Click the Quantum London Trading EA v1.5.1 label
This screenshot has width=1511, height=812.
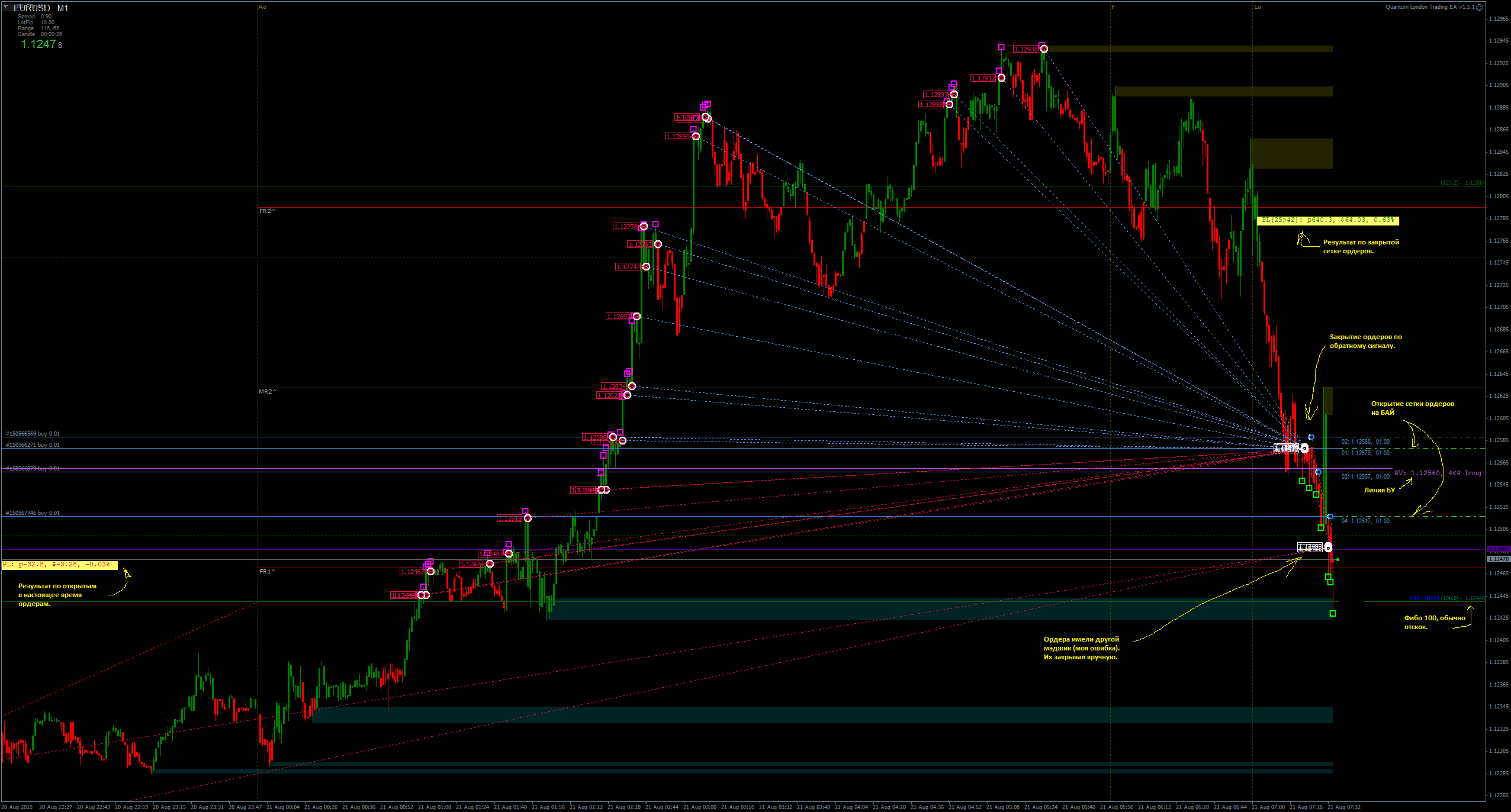point(1430,7)
